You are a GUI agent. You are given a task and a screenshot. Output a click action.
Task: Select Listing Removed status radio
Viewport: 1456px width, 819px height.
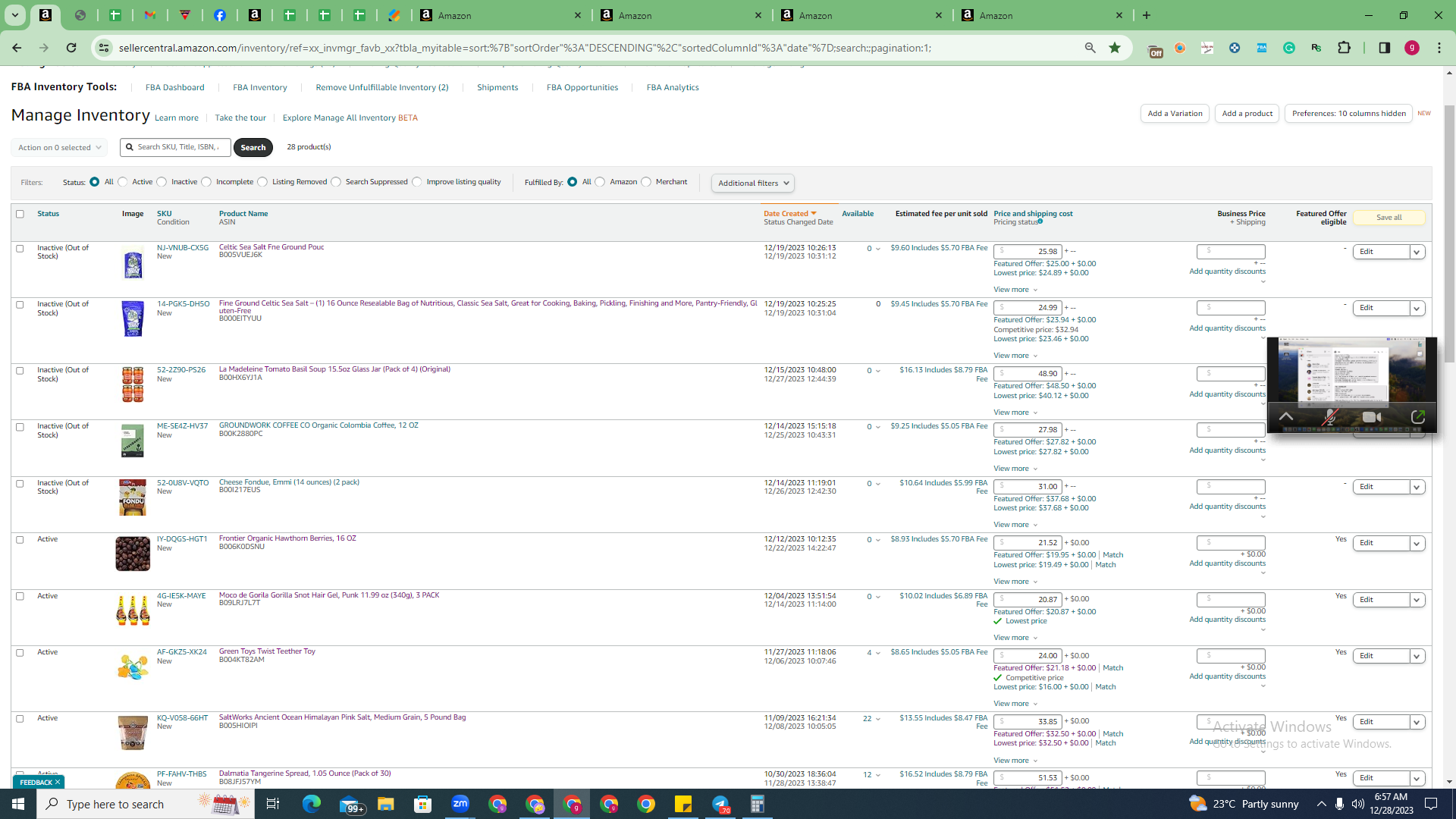pyautogui.click(x=262, y=182)
